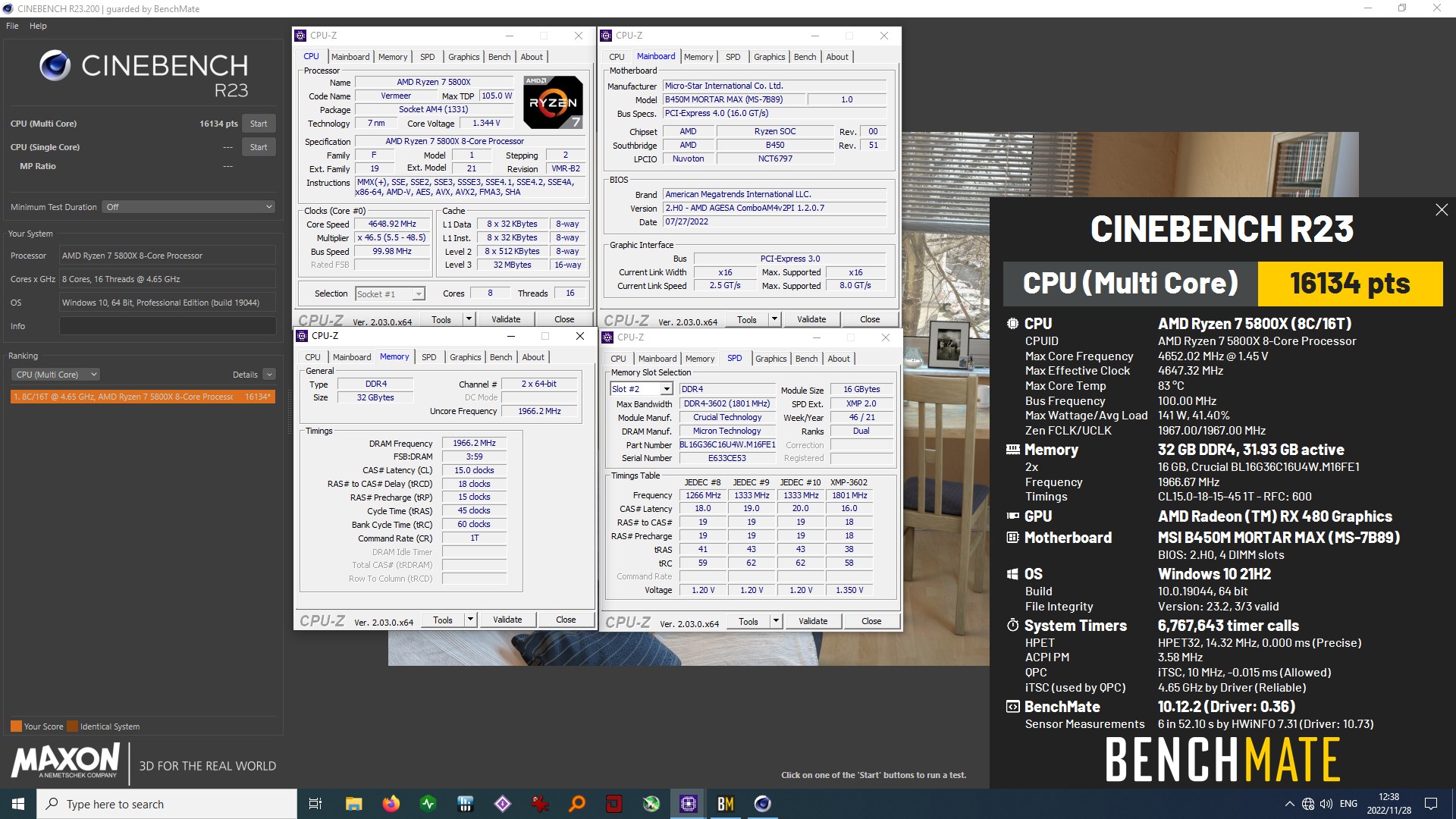Image resolution: width=1456 pixels, height=819 pixels.
Task: Start the CPU (Multi Core) test
Action: coord(259,124)
